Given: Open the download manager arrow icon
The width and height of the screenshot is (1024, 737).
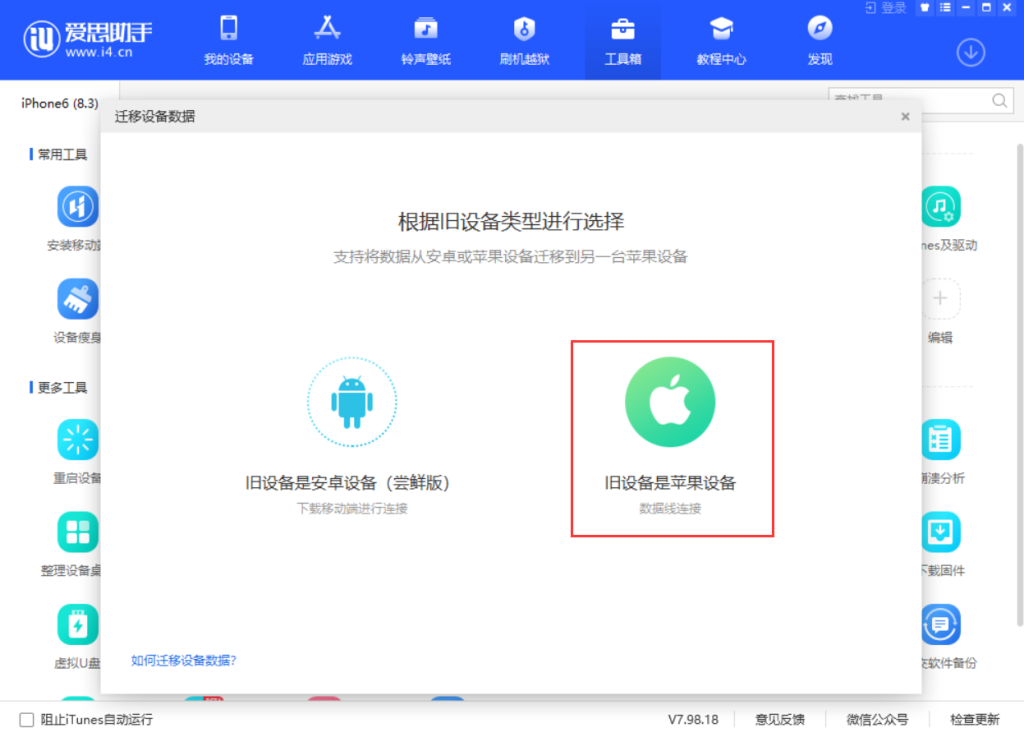Looking at the screenshot, I should [970, 52].
